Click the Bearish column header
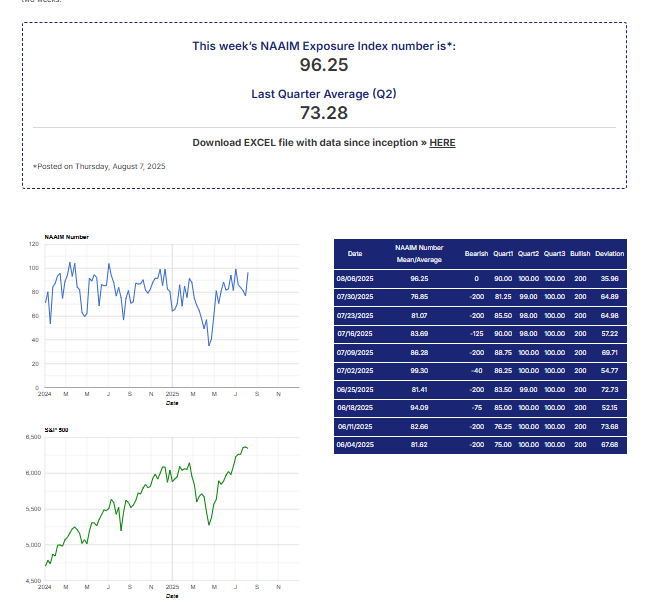655x616 pixels. click(x=476, y=253)
